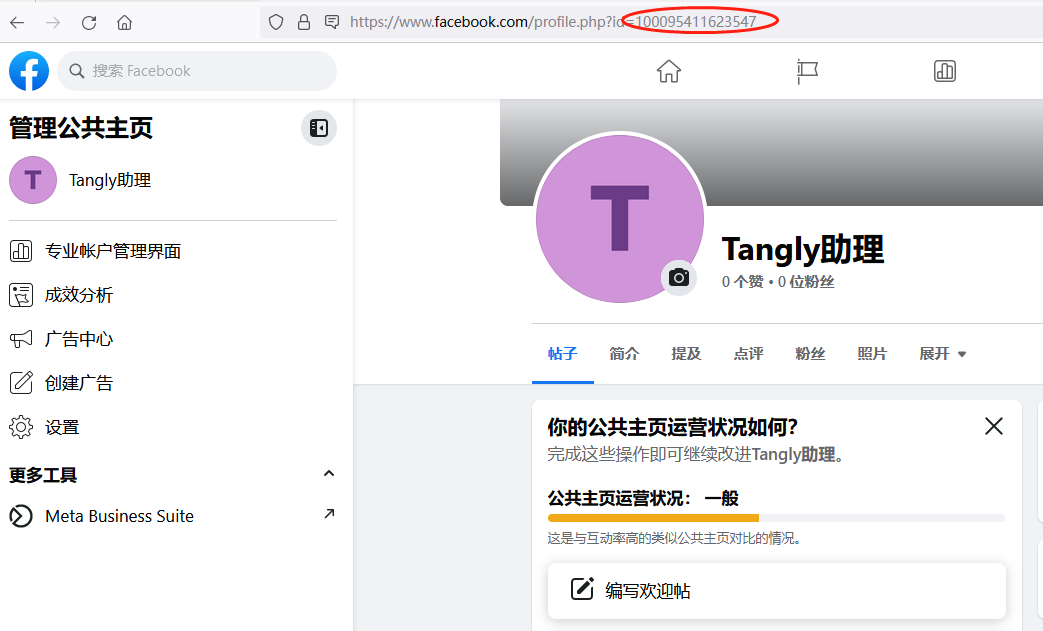Switch to the 帖子 tab
Viewport: 1043px width, 631px height.
(563, 354)
